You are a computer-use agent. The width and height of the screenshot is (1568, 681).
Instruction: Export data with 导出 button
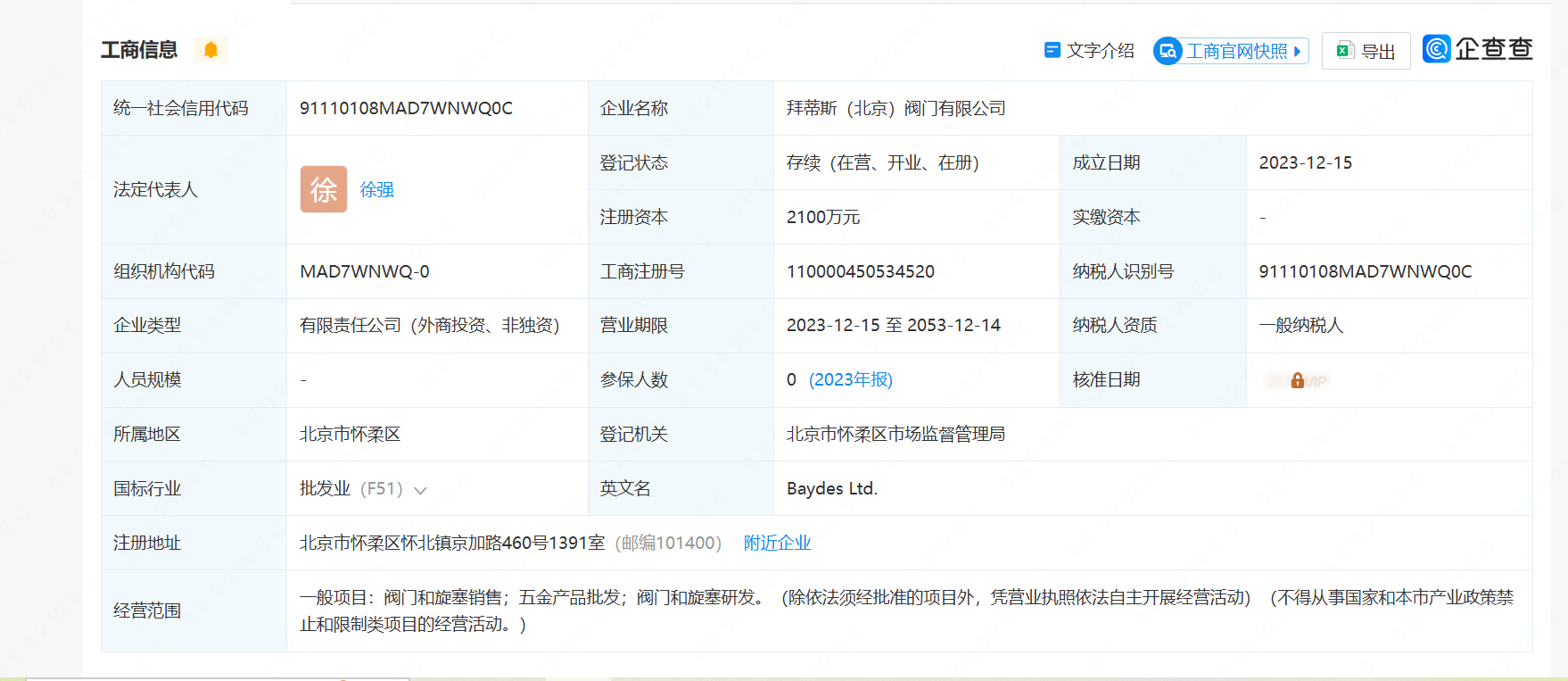1366,51
